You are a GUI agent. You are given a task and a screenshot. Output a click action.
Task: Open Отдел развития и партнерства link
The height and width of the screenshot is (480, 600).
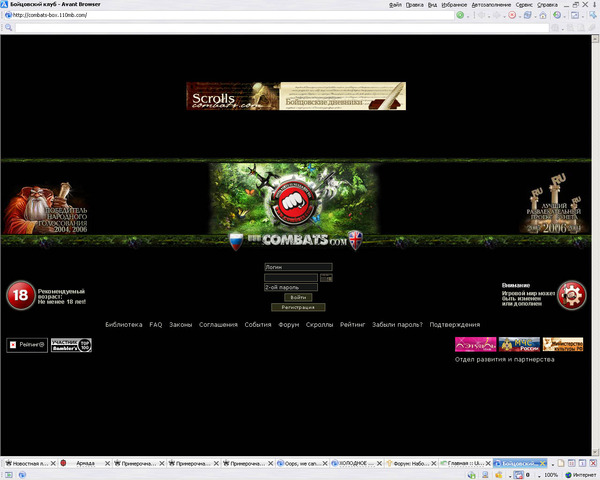pyautogui.click(x=504, y=359)
